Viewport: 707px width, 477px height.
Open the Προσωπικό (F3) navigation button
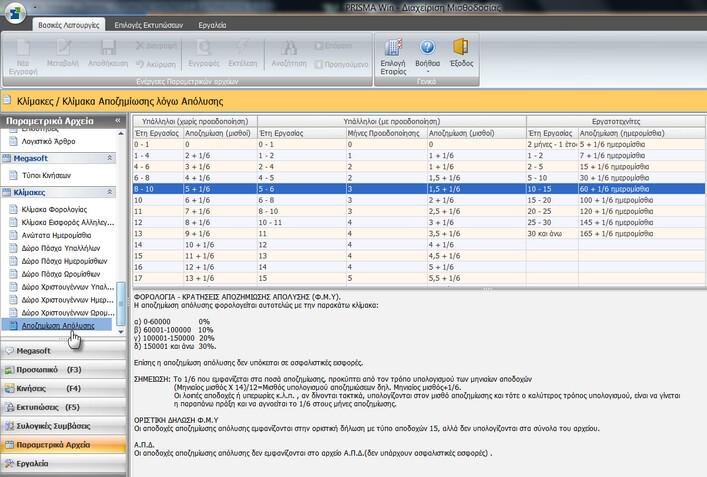pyautogui.click(x=64, y=369)
